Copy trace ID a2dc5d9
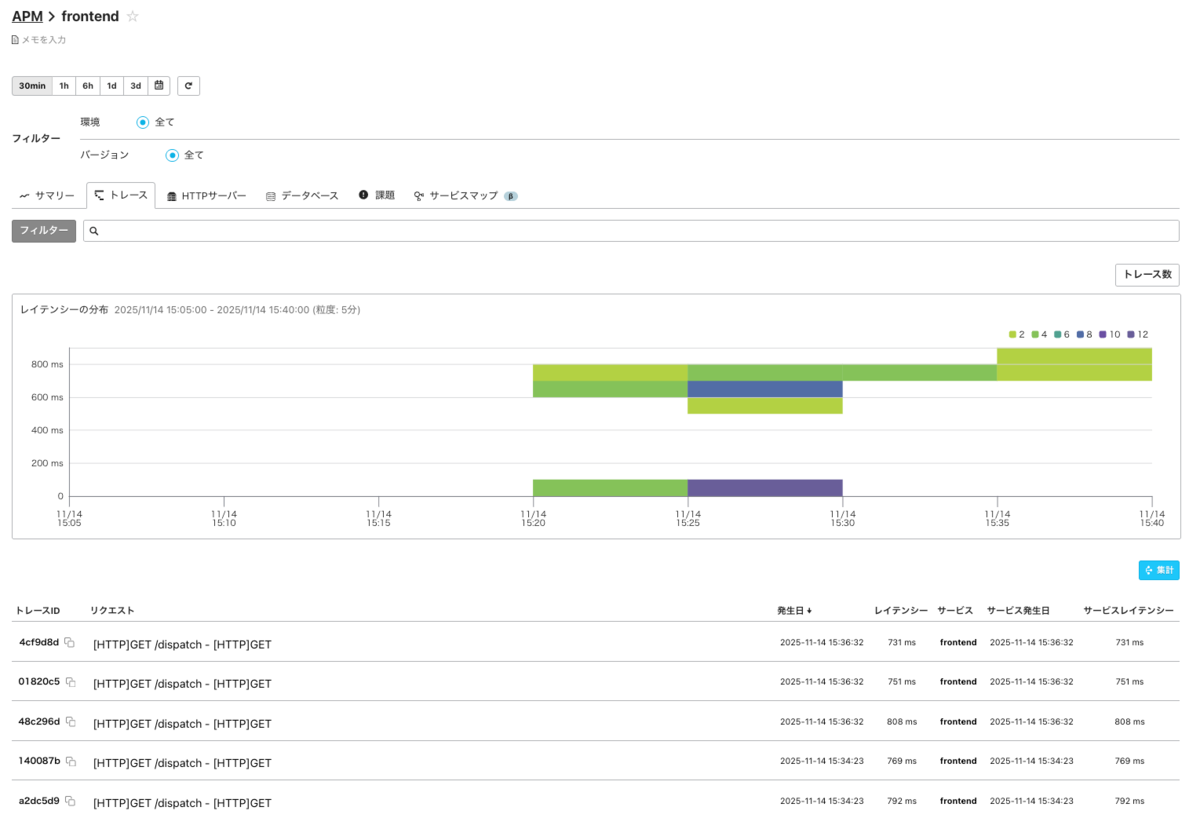The image size is (1200, 818). pos(70,801)
